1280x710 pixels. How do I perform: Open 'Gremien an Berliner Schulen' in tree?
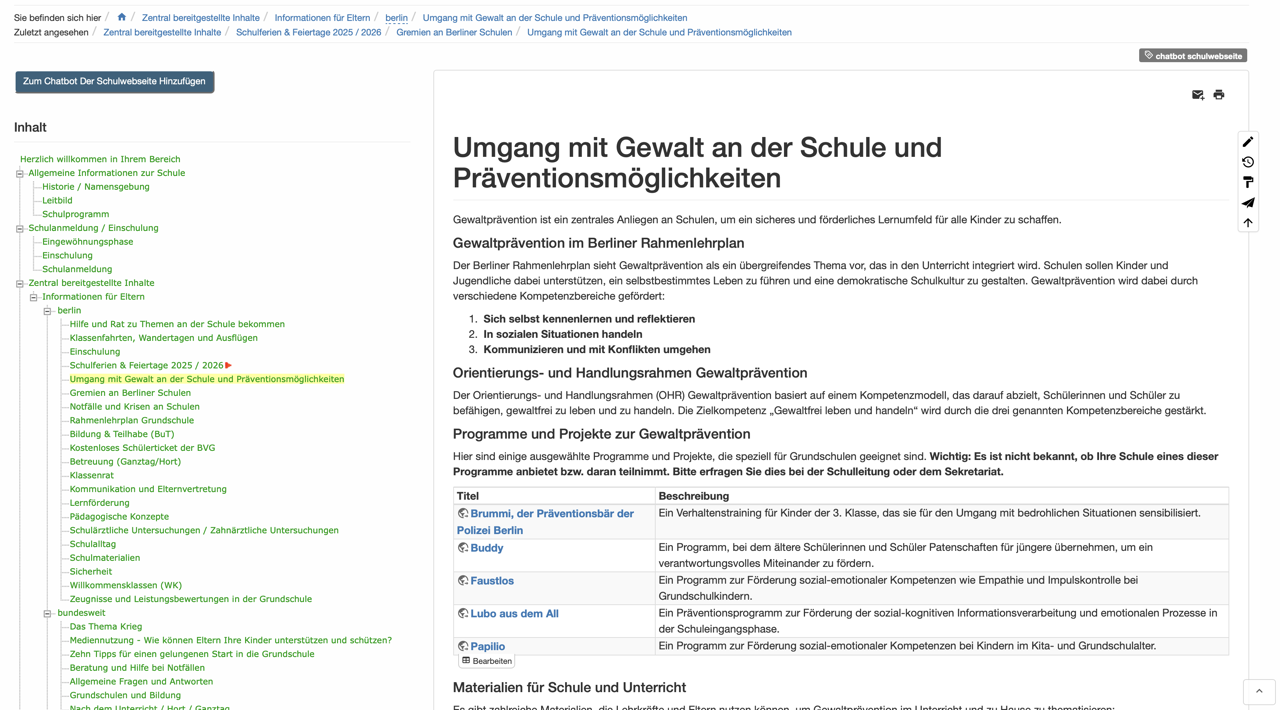[x=130, y=393]
